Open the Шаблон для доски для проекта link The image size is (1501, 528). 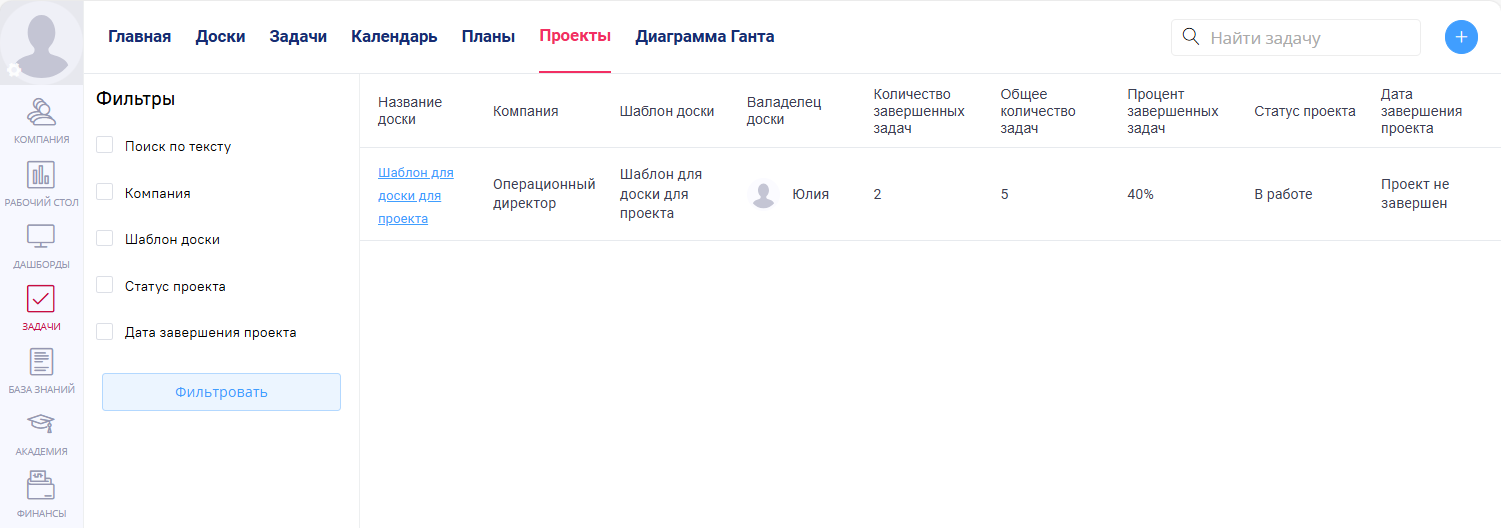coord(416,195)
